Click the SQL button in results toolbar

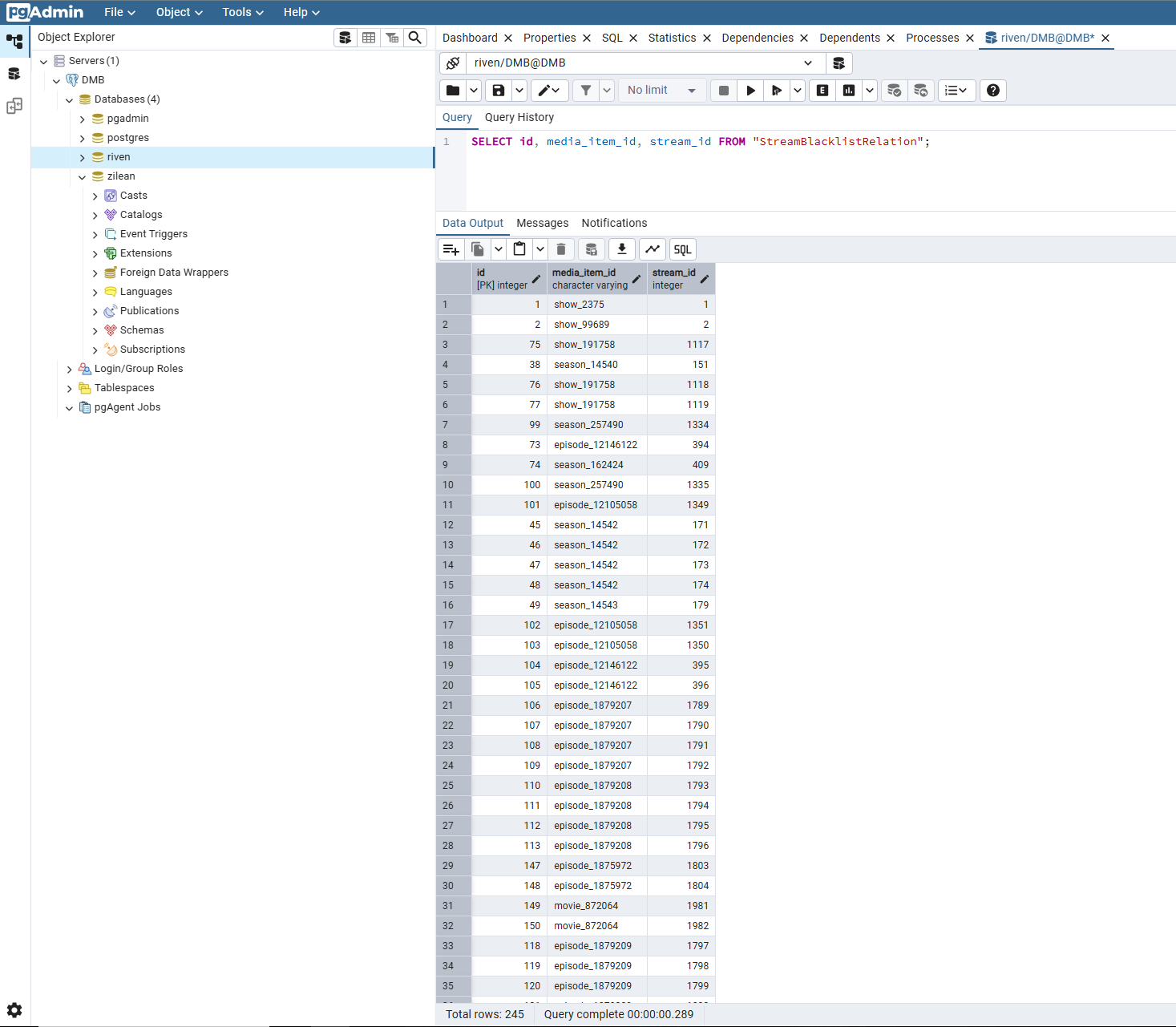[682, 249]
